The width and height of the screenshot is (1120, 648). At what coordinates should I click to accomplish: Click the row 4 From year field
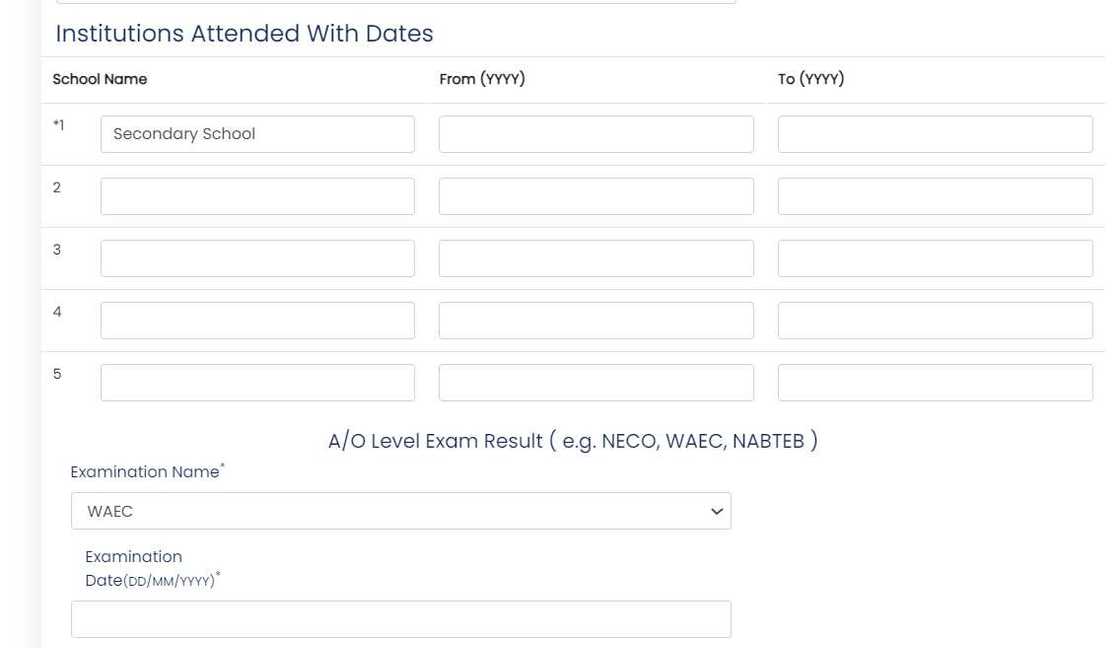596,320
